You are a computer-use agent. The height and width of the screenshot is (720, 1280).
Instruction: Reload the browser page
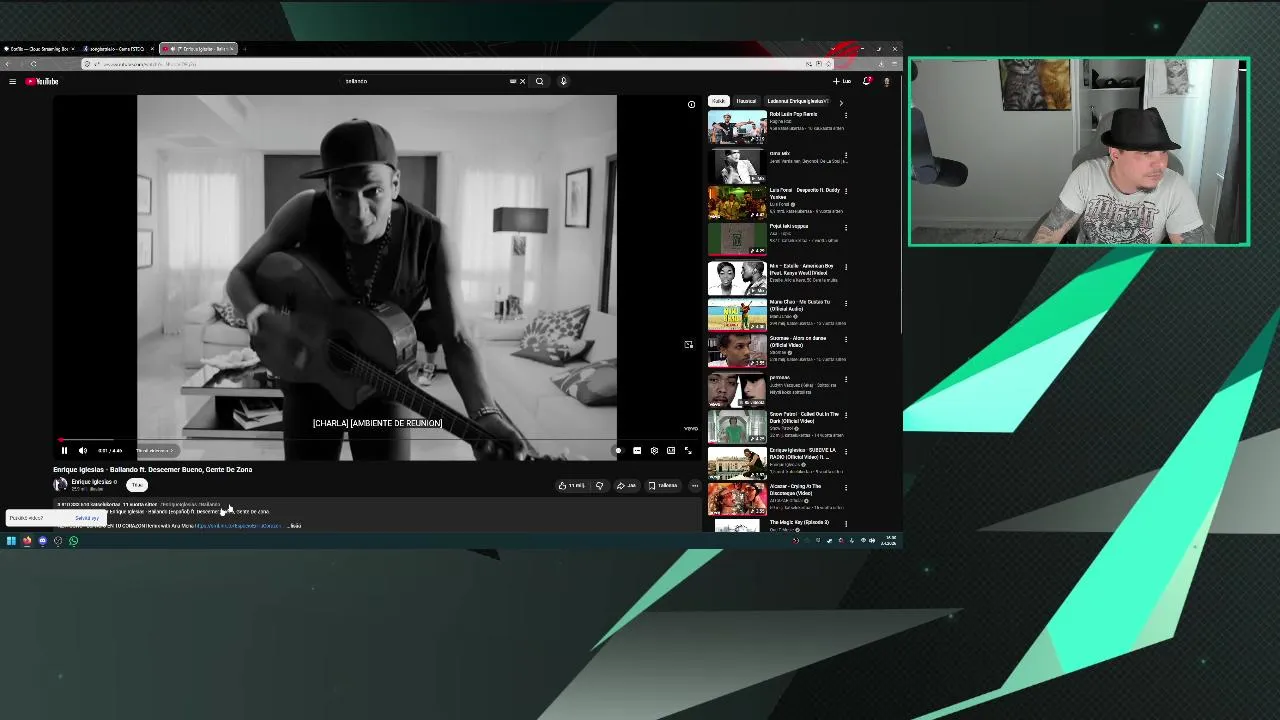click(33, 64)
